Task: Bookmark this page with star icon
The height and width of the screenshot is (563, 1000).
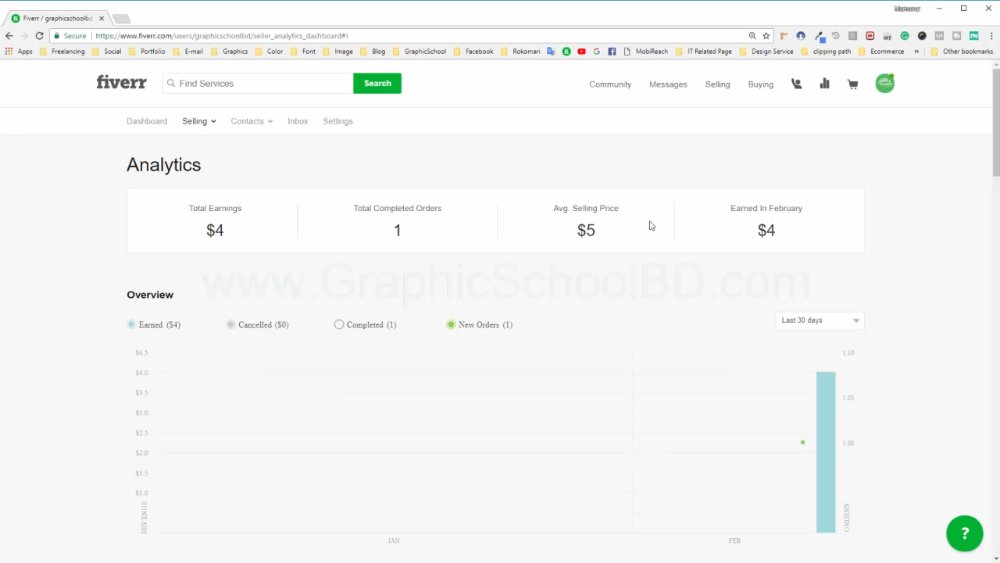Action: (x=766, y=36)
